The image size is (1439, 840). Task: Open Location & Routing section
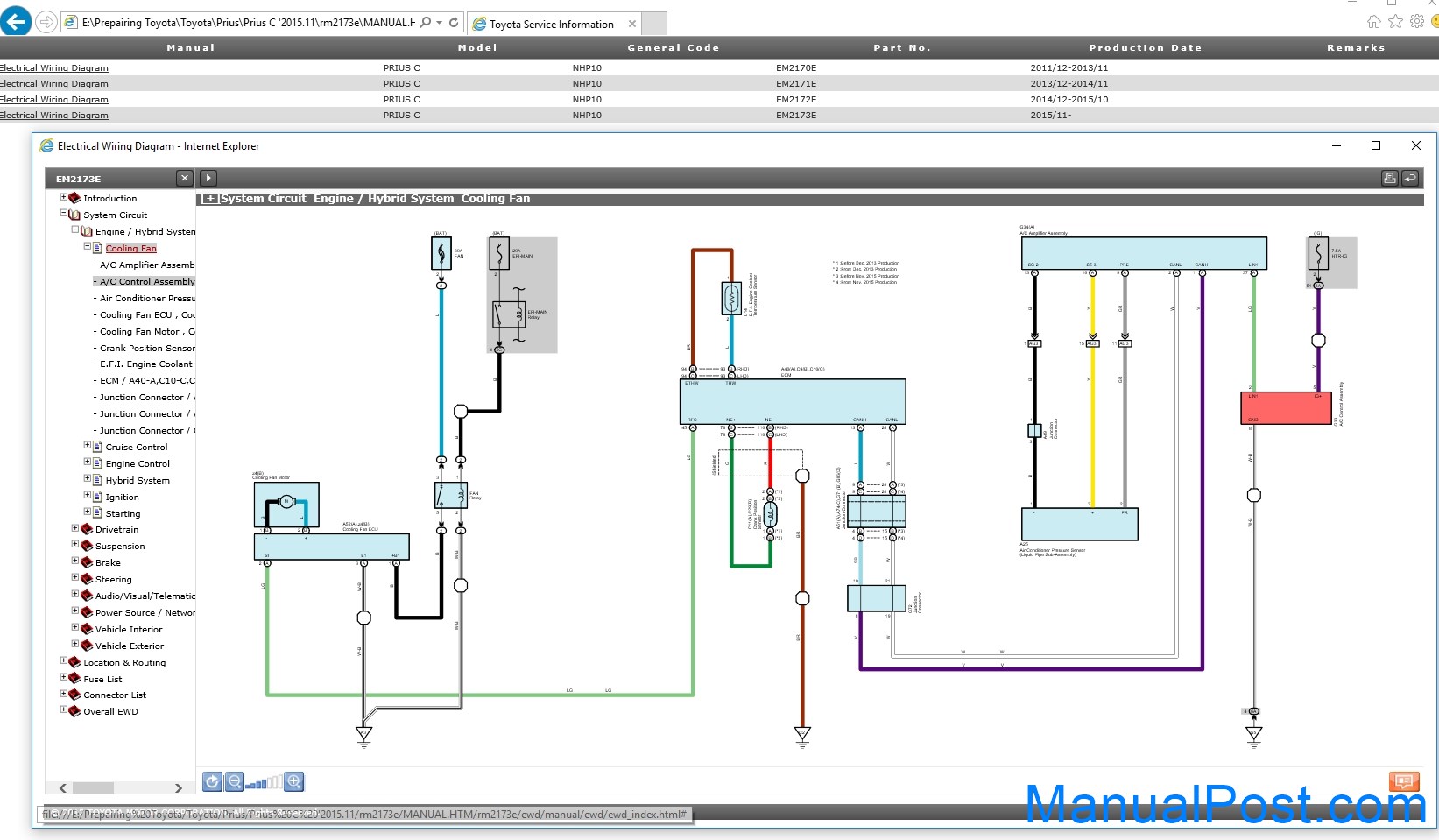124,662
